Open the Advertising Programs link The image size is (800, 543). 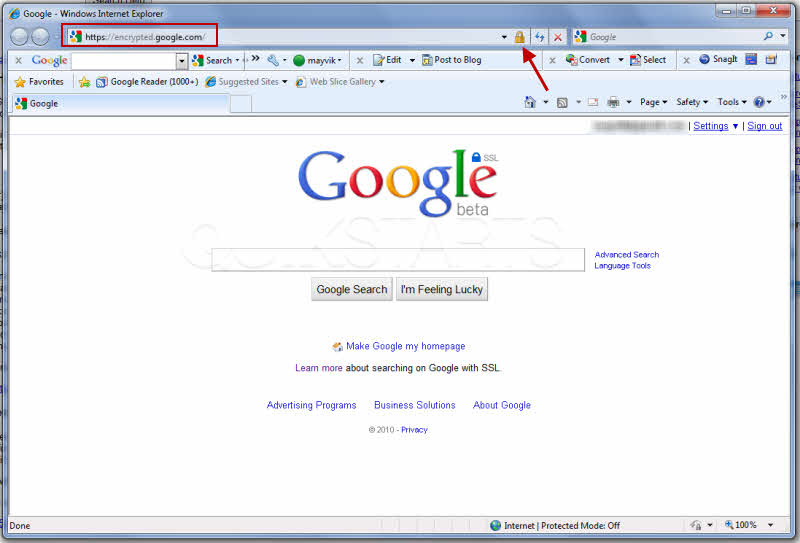click(x=311, y=405)
